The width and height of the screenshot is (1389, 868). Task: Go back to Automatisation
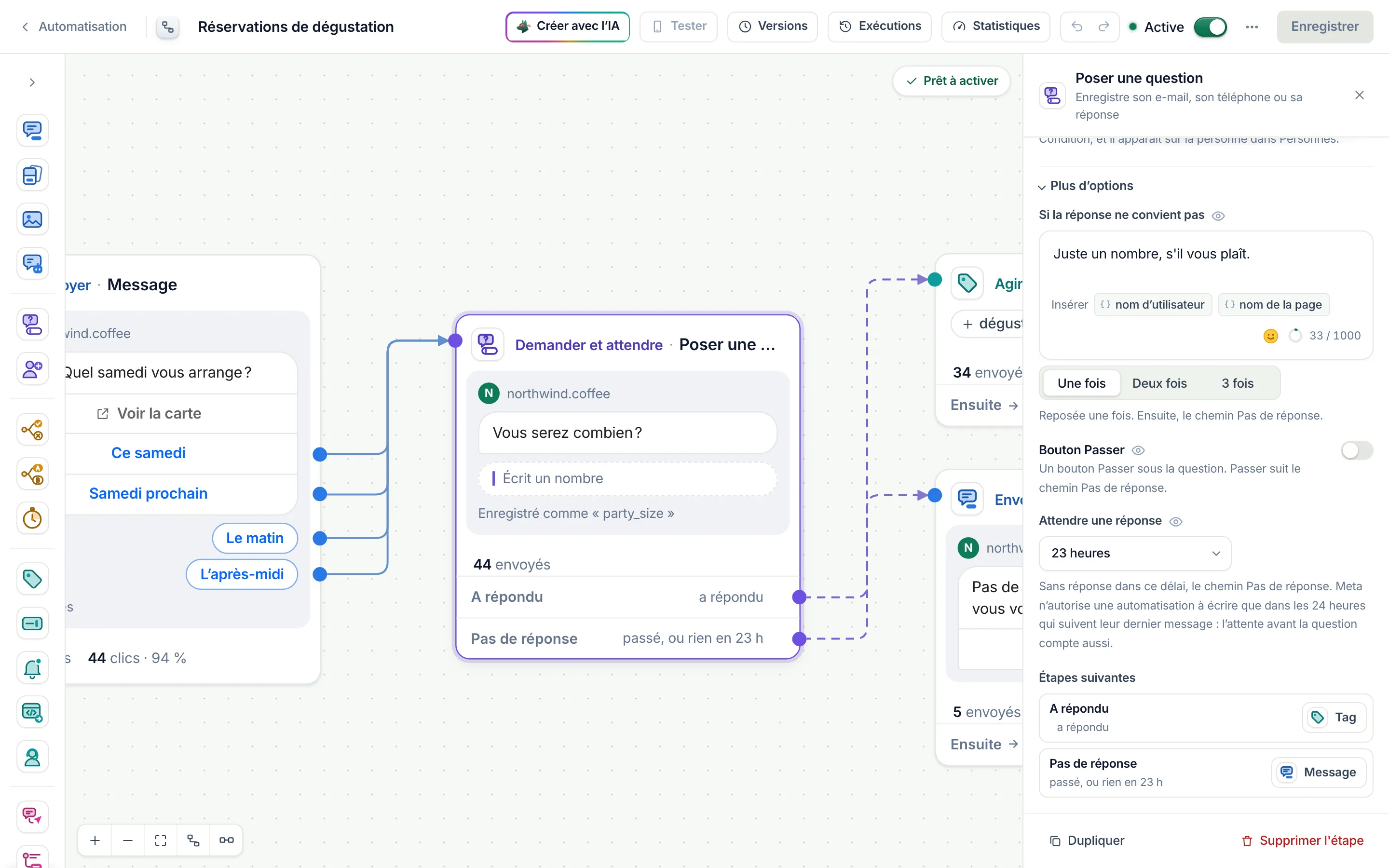(x=74, y=27)
